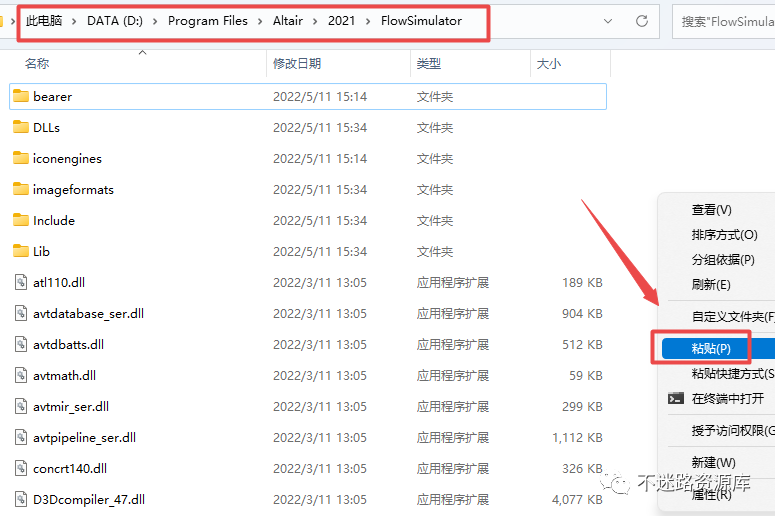The image size is (775, 516).
Task: Select the iconengines folder name
Action: [67, 159]
